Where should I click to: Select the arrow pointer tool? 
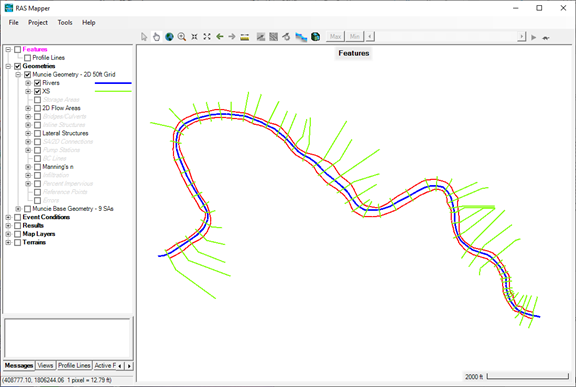click(x=144, y=37)
